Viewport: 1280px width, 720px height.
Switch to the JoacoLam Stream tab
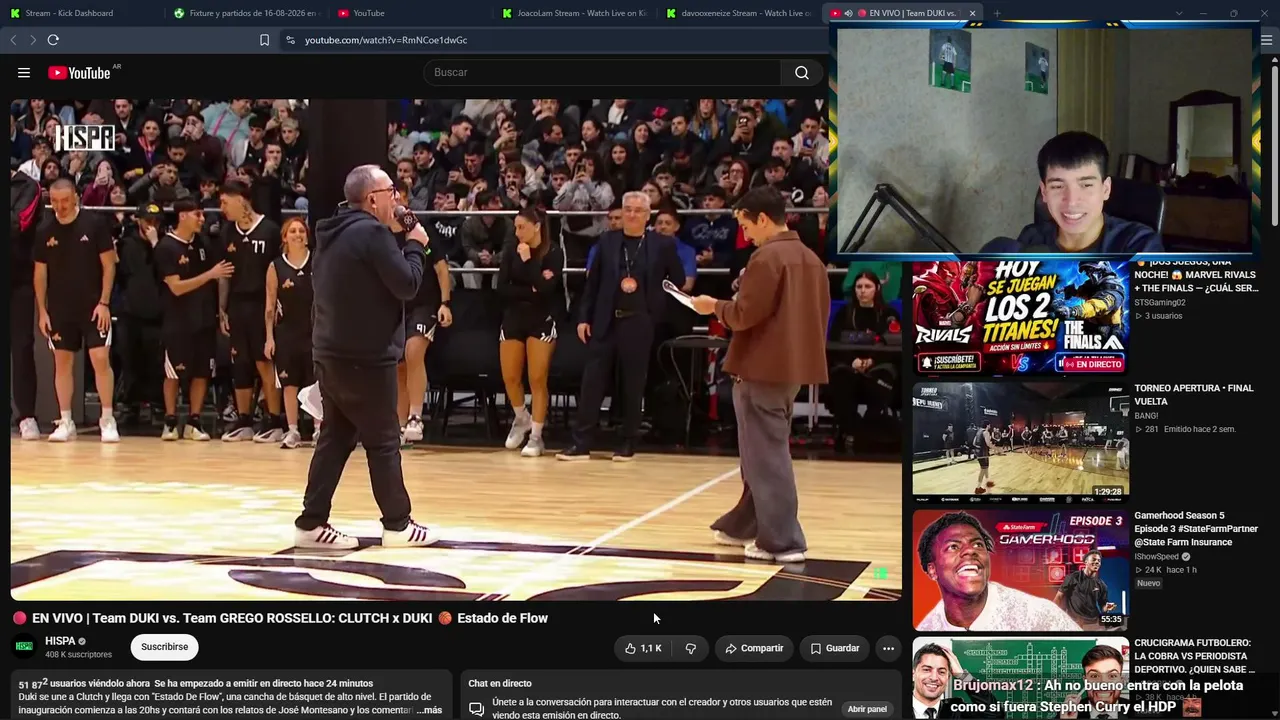575,13
